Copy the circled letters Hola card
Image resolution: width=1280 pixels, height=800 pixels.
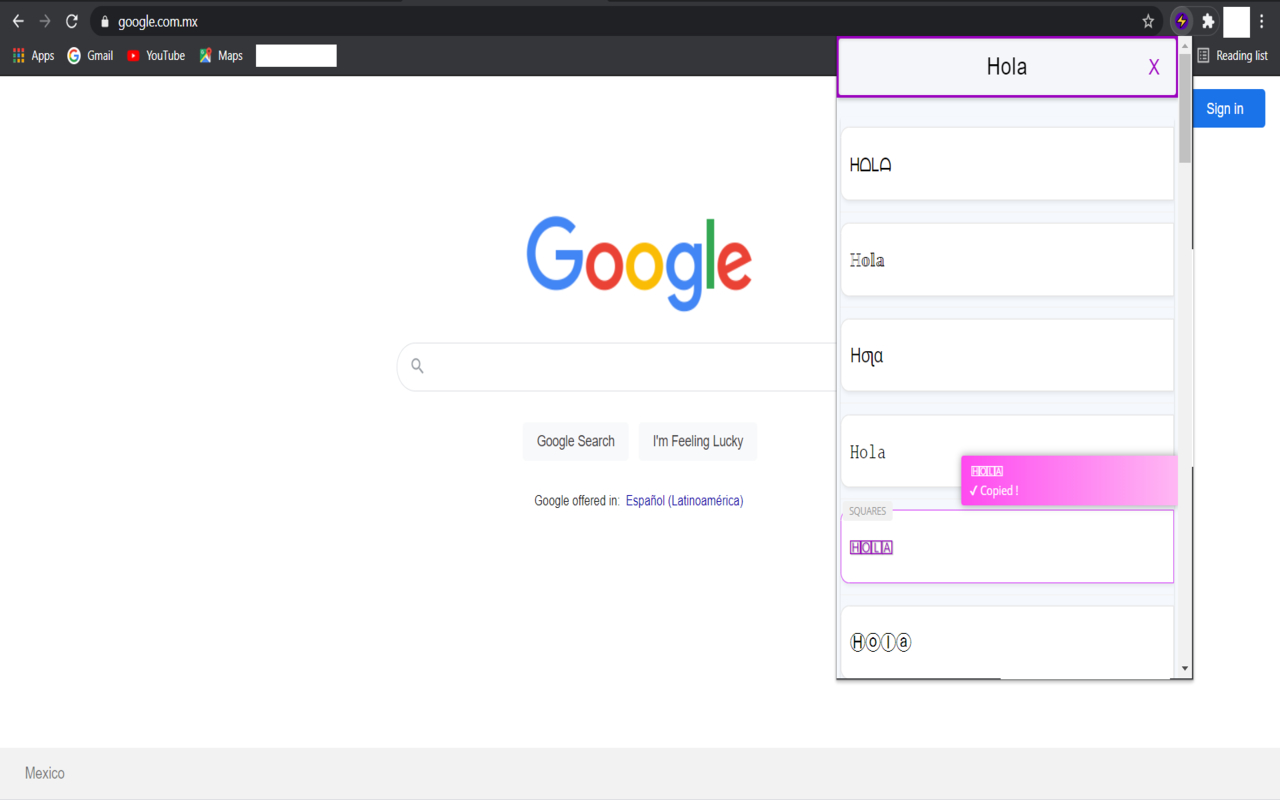point(1007,642)
